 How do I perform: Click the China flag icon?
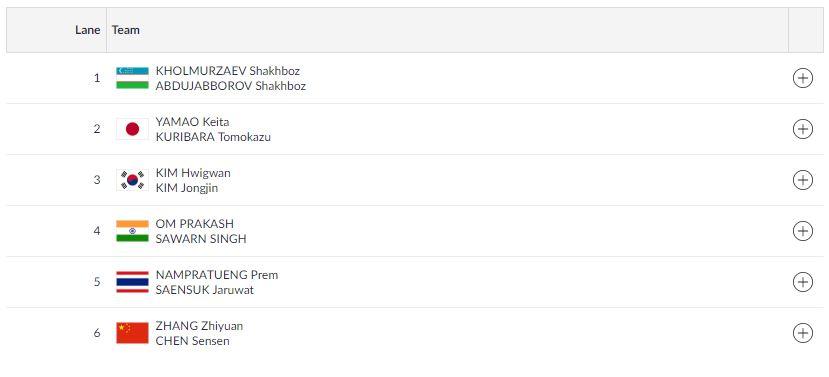[x=132, y=333]
